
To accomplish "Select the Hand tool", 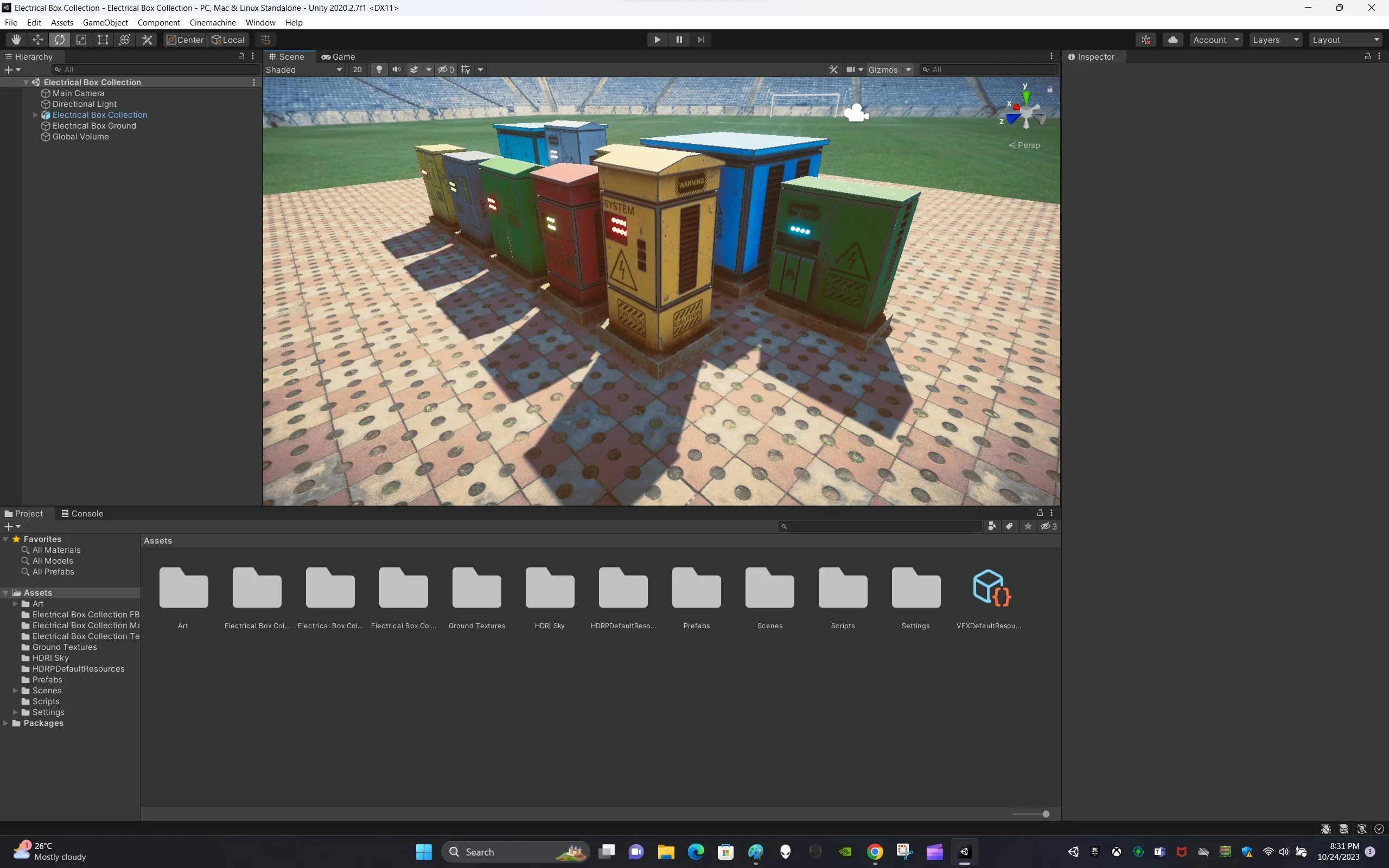I will click(16, 40).
